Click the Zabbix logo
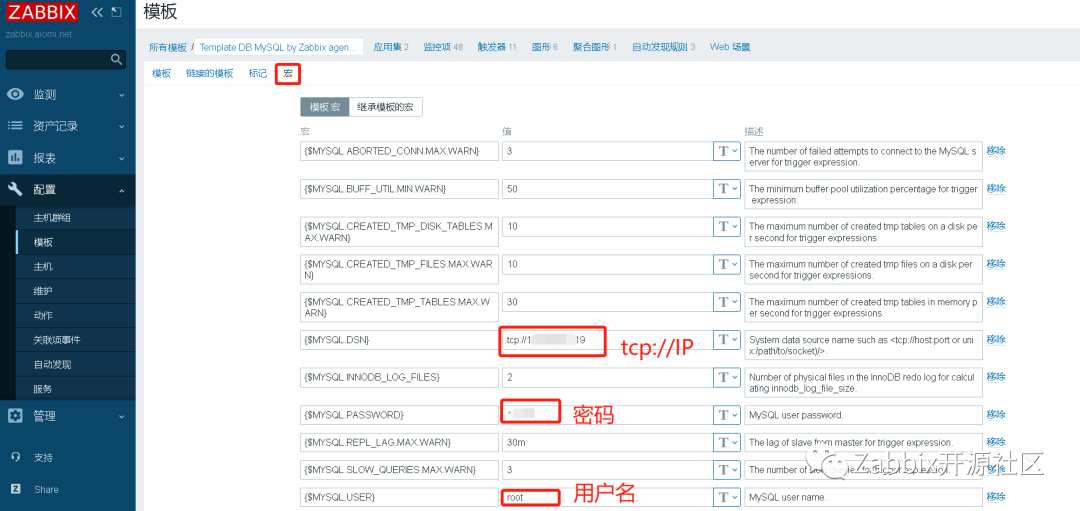 pyautogui.click(x=41, y=12)
